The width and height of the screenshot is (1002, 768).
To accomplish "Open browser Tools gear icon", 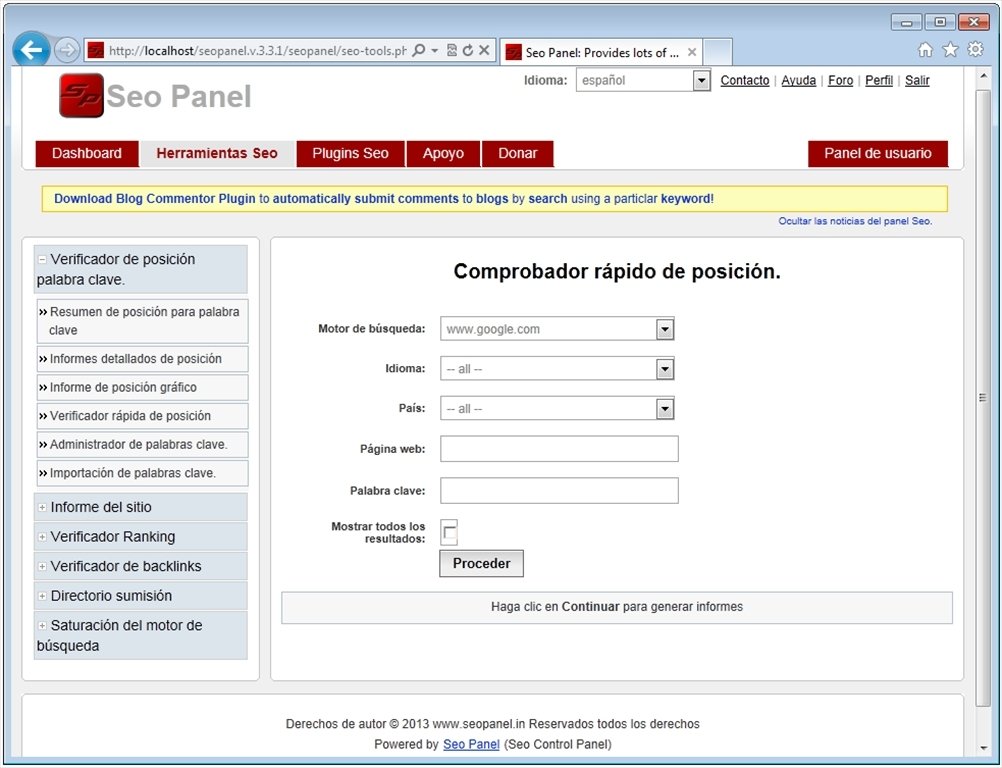I will tap(975, 49).
